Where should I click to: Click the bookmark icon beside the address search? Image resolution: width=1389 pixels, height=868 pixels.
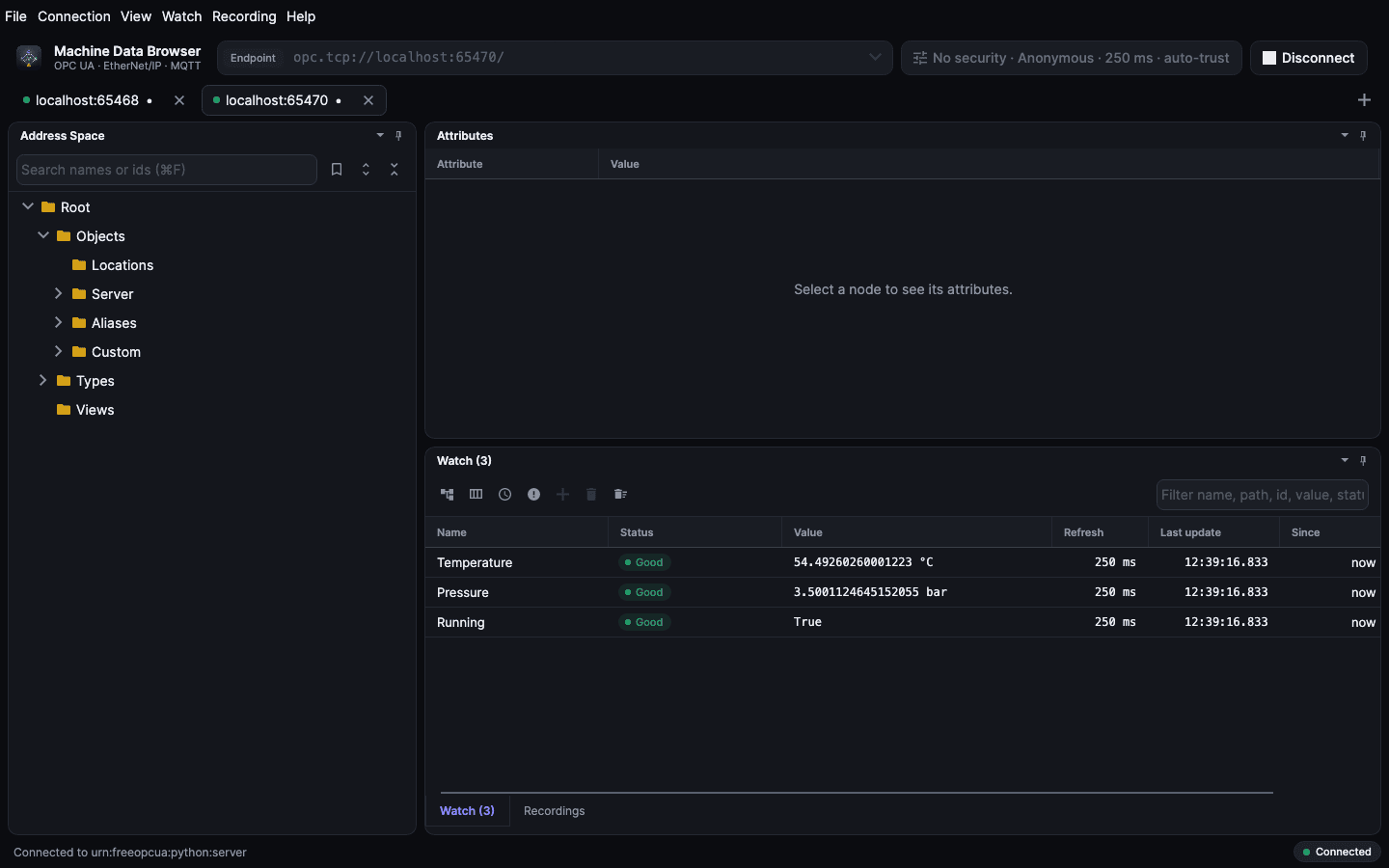click(337, 170)
